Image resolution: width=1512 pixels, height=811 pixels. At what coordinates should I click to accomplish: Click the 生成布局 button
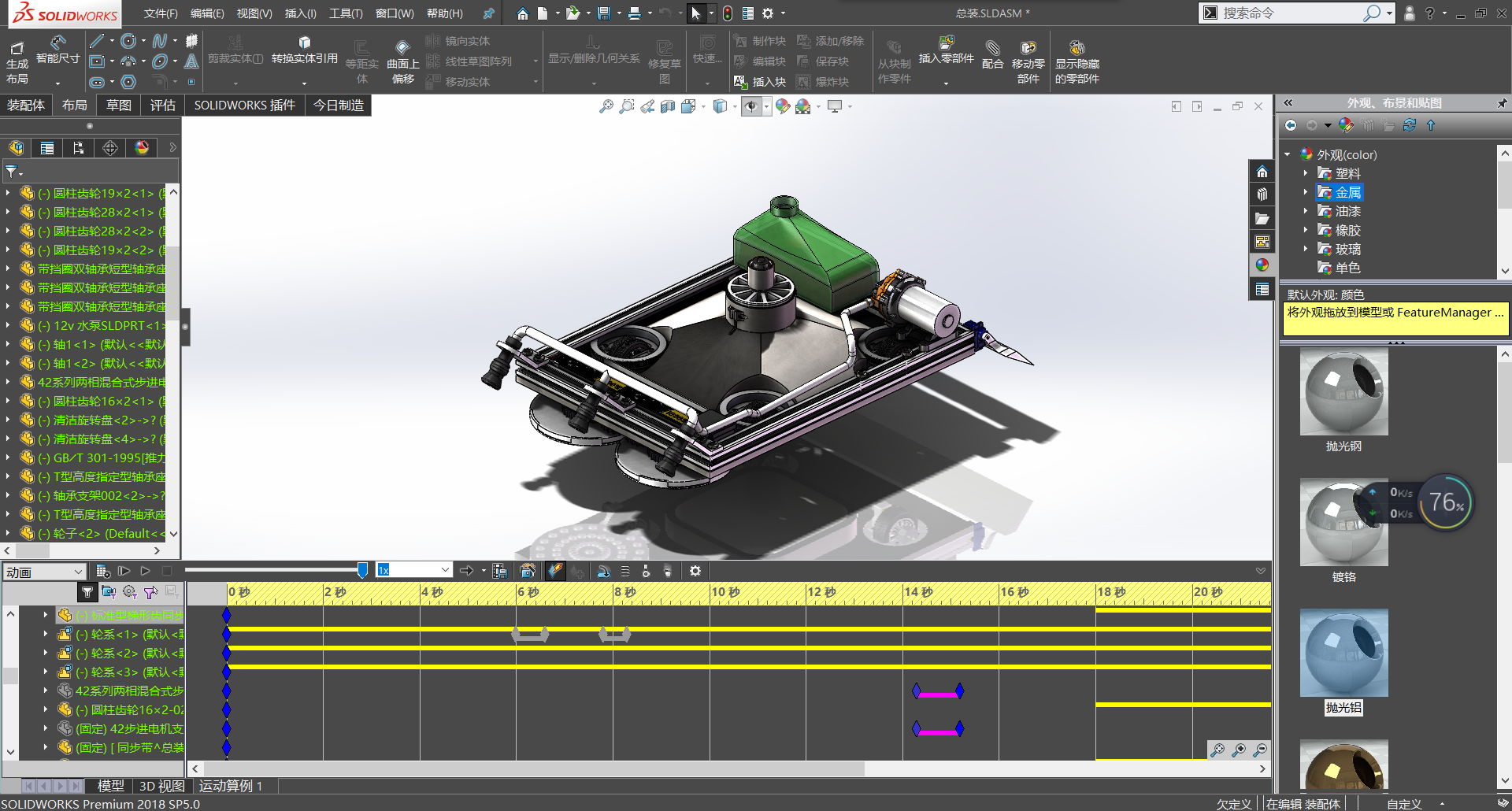(x=17, y=61)
